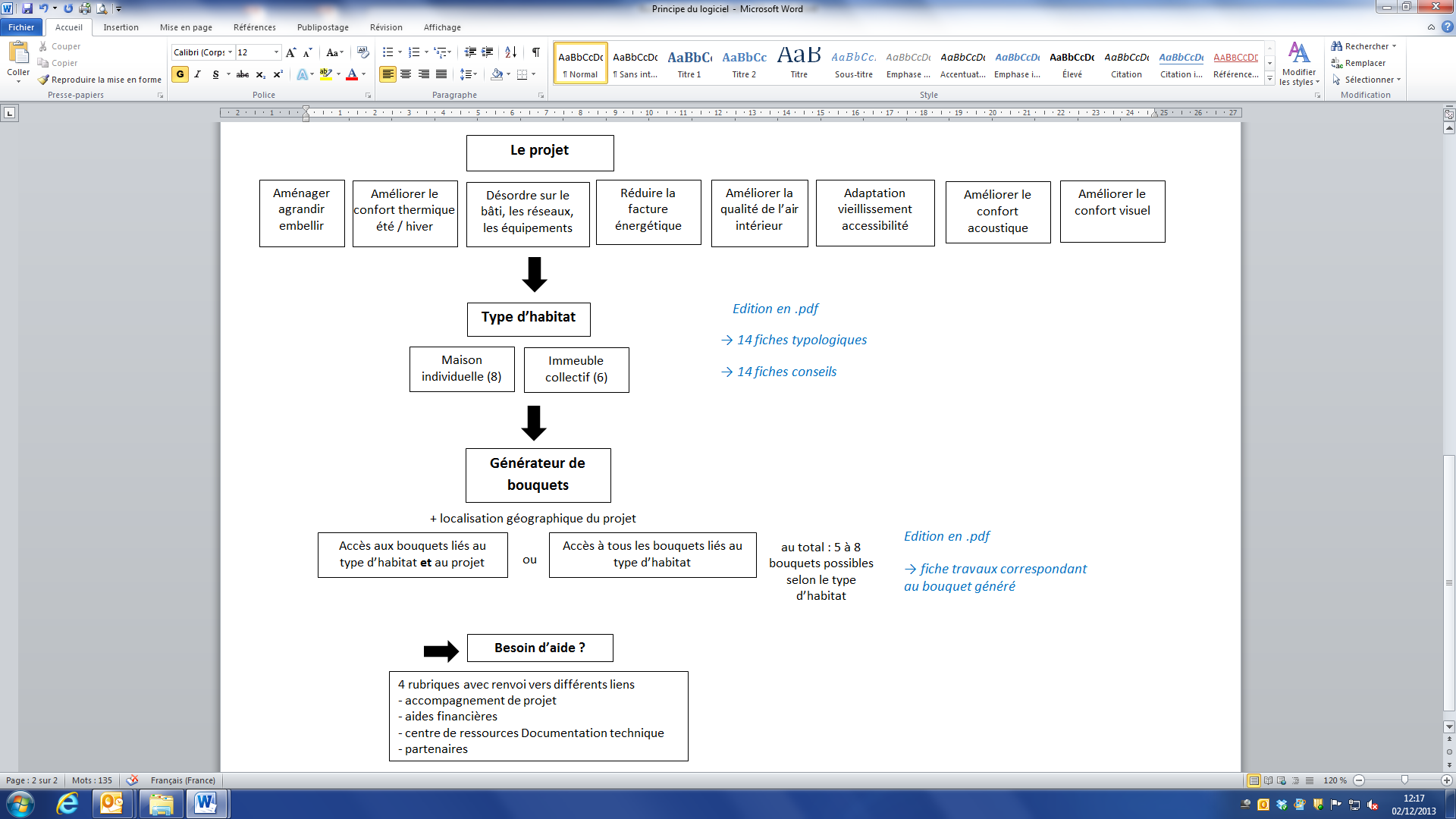The width and height of the screenshot is (1456, 819).
Task: Click the Coller paste icon
Action: [x=18, y=55]
